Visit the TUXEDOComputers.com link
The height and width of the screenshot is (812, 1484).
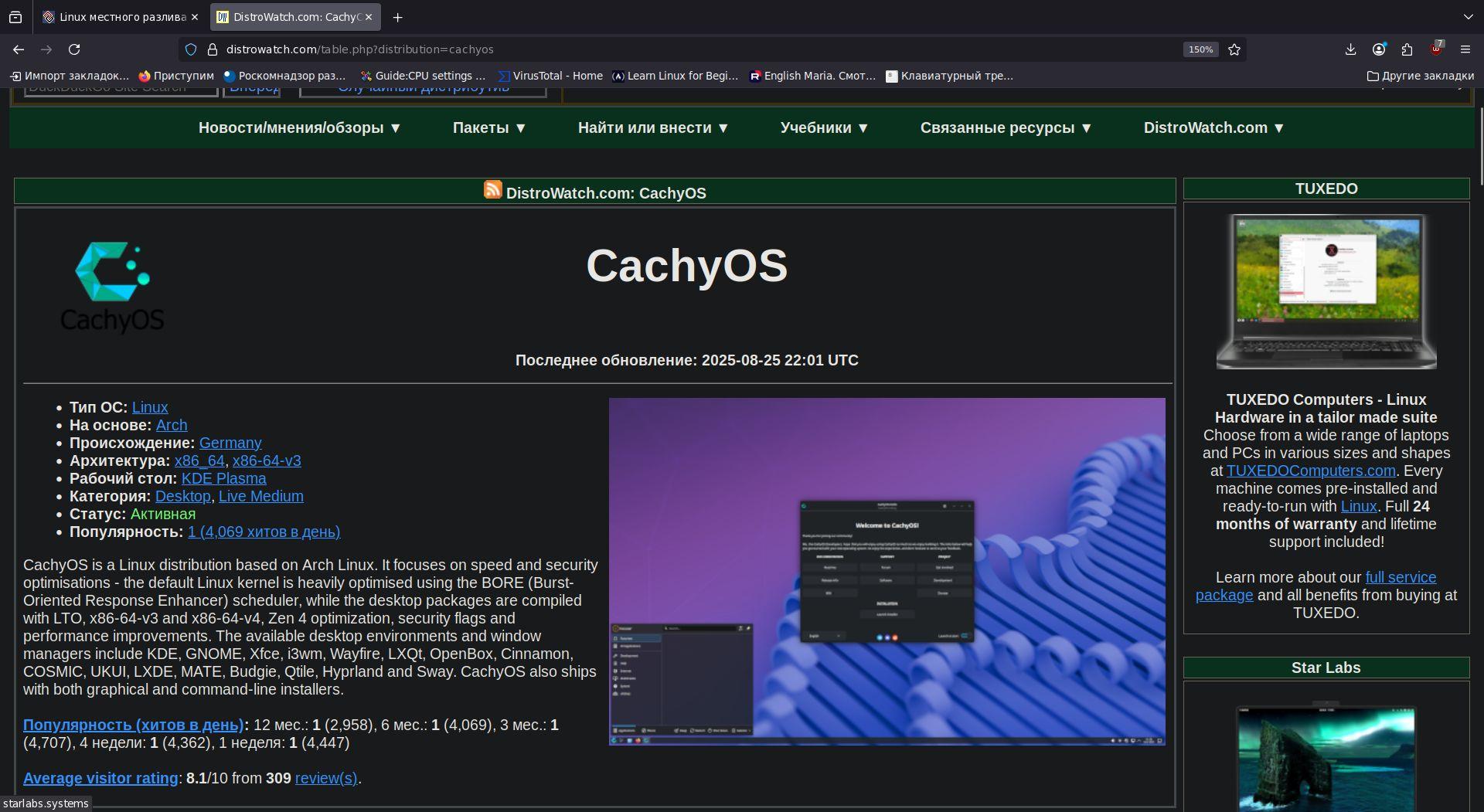point(1311,471)
